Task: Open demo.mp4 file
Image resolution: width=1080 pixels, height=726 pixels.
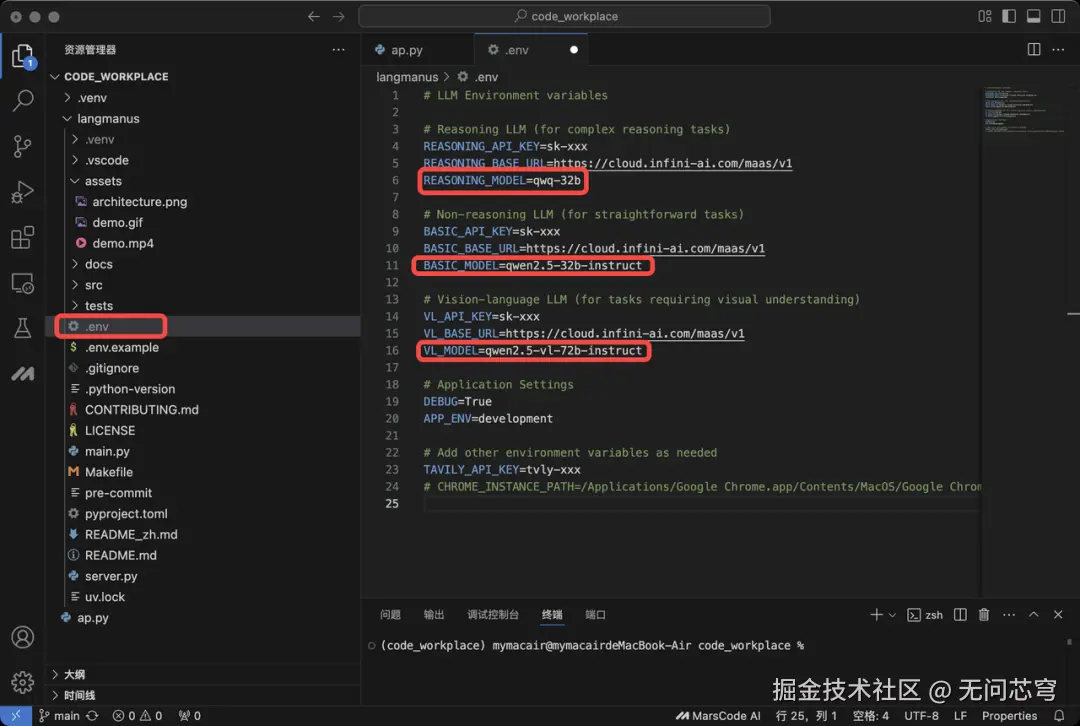Action: coord(123,243)
